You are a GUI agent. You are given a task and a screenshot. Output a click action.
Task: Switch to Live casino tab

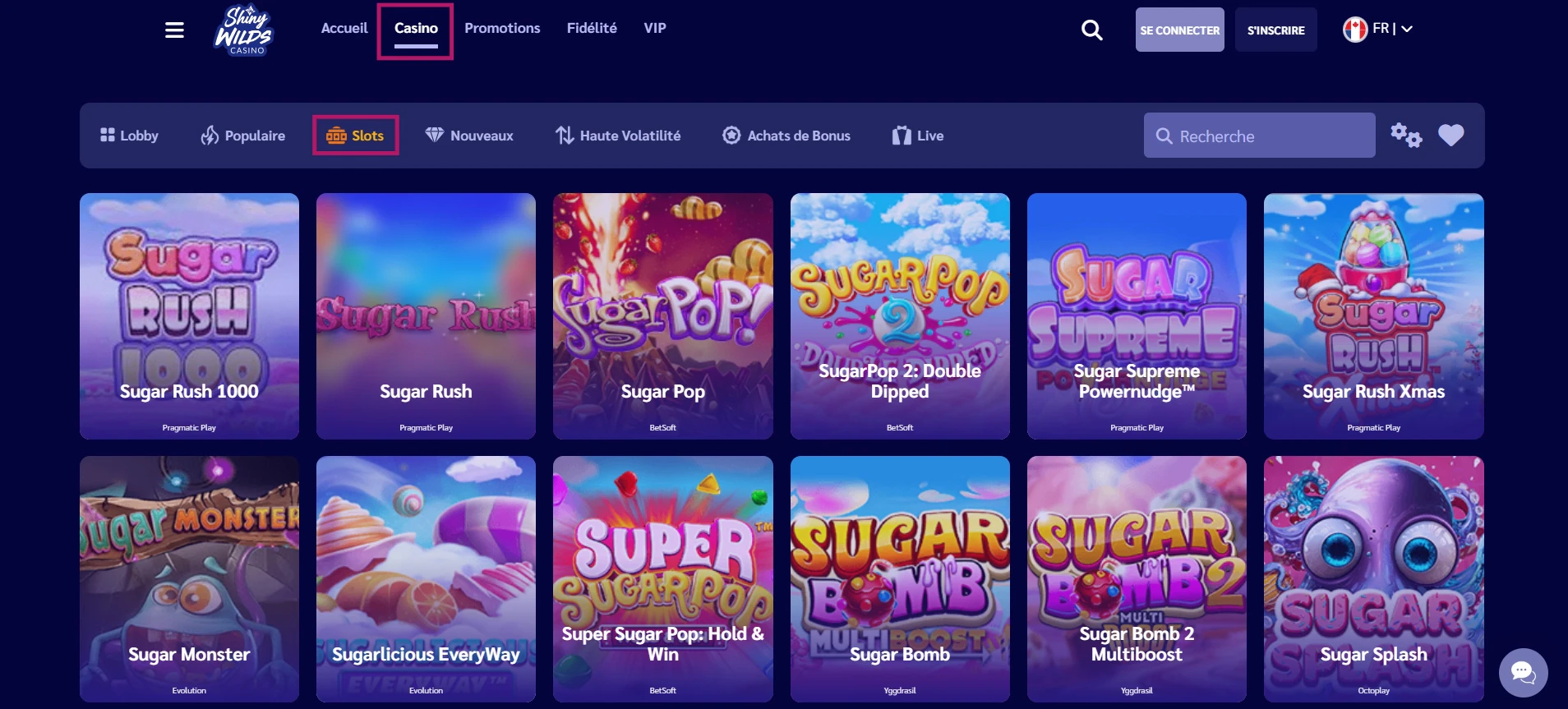pos(918,136)
